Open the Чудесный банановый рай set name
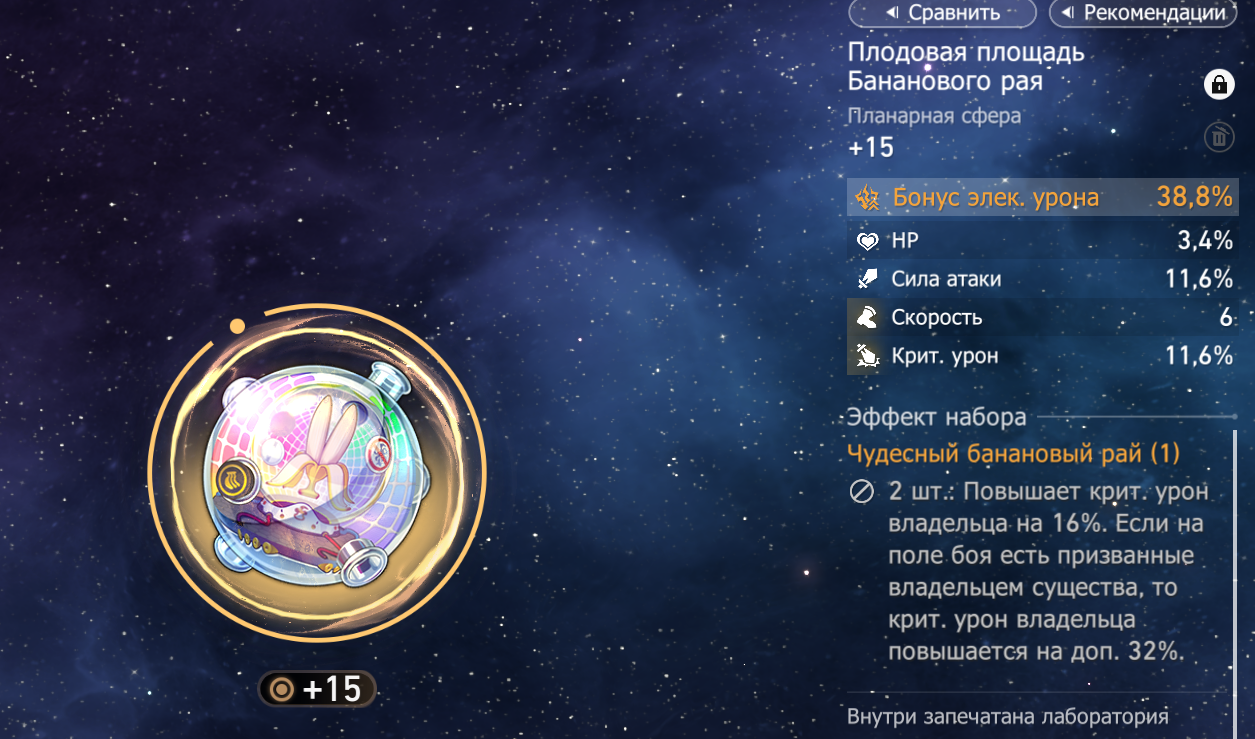The height and width of the screenshot is (739, 1255). [x=1013, y=453]
